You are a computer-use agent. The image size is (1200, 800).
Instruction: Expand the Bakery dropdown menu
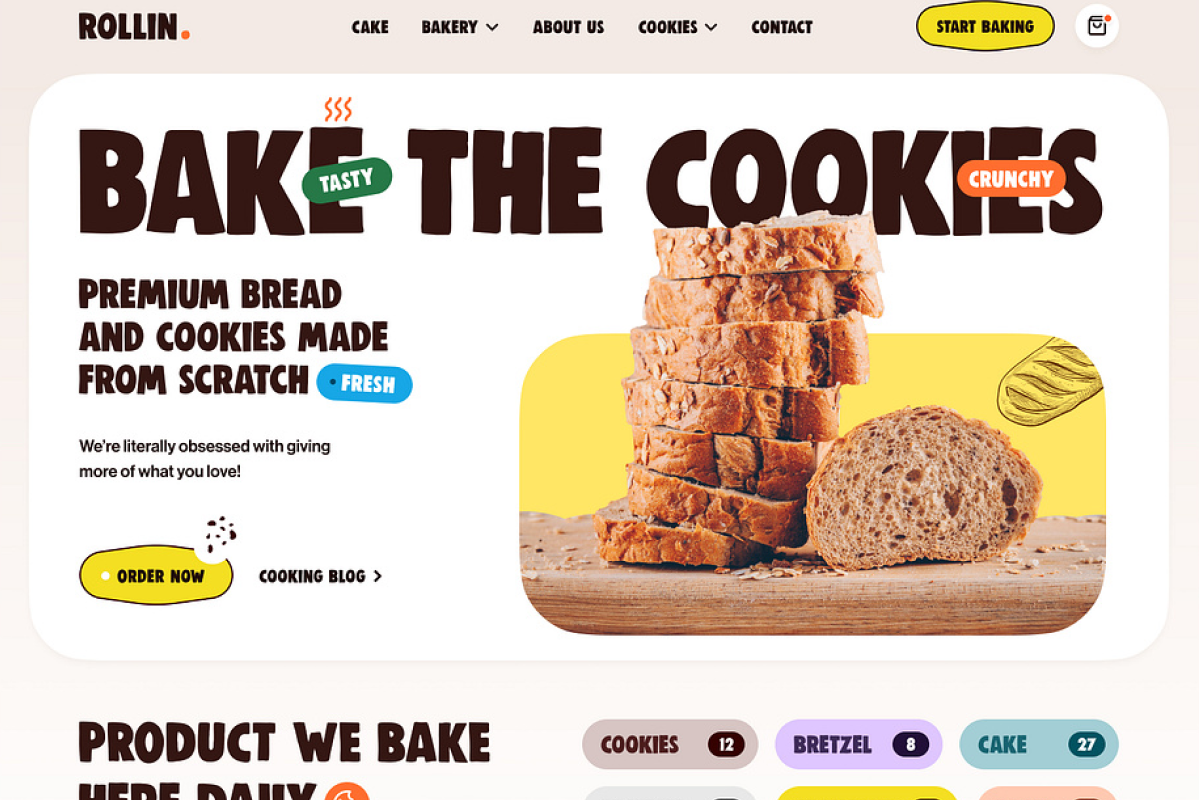460,27
